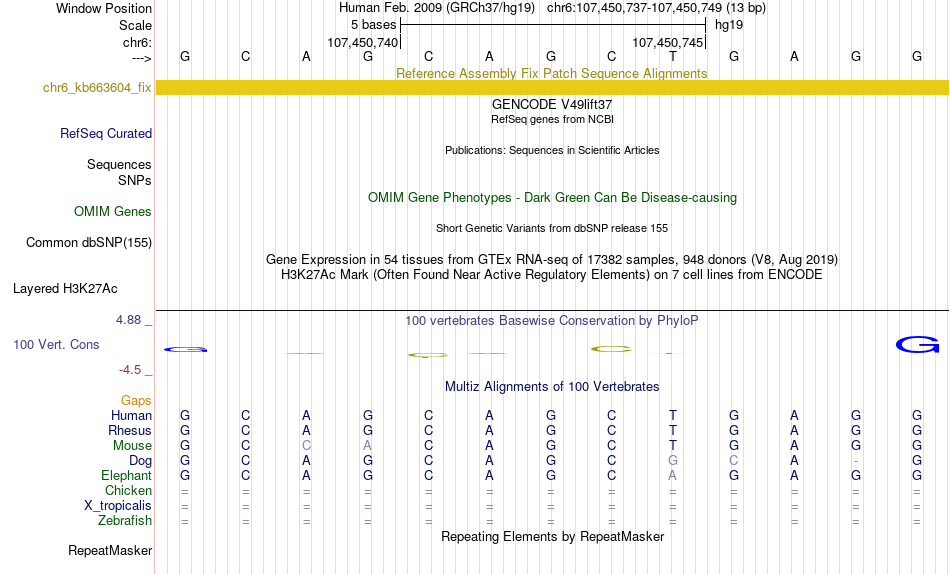This screenshot has width=950, height=574.
Task: Click the Scale label
Action: (135, 25)
